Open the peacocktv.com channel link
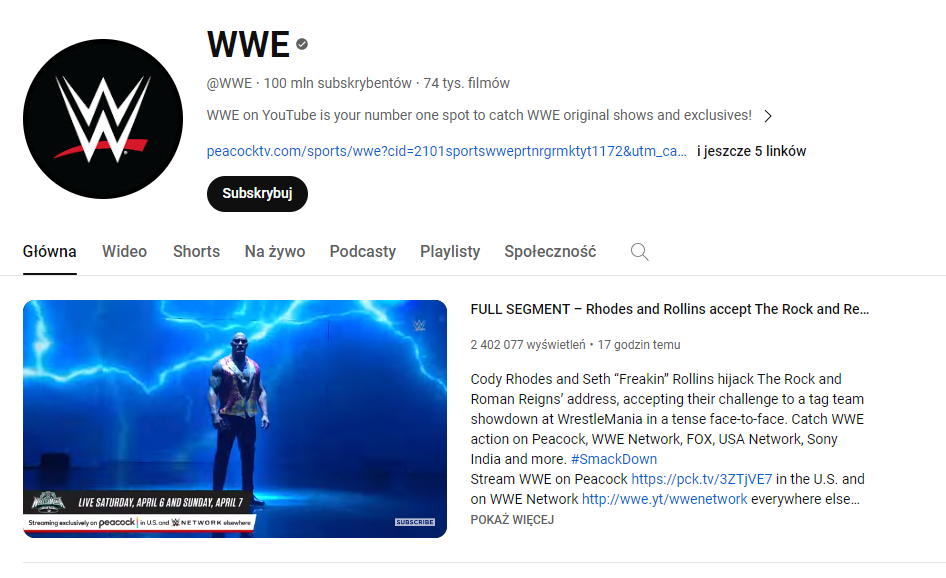Screen dimensions: 946x578 pos(446,151)
